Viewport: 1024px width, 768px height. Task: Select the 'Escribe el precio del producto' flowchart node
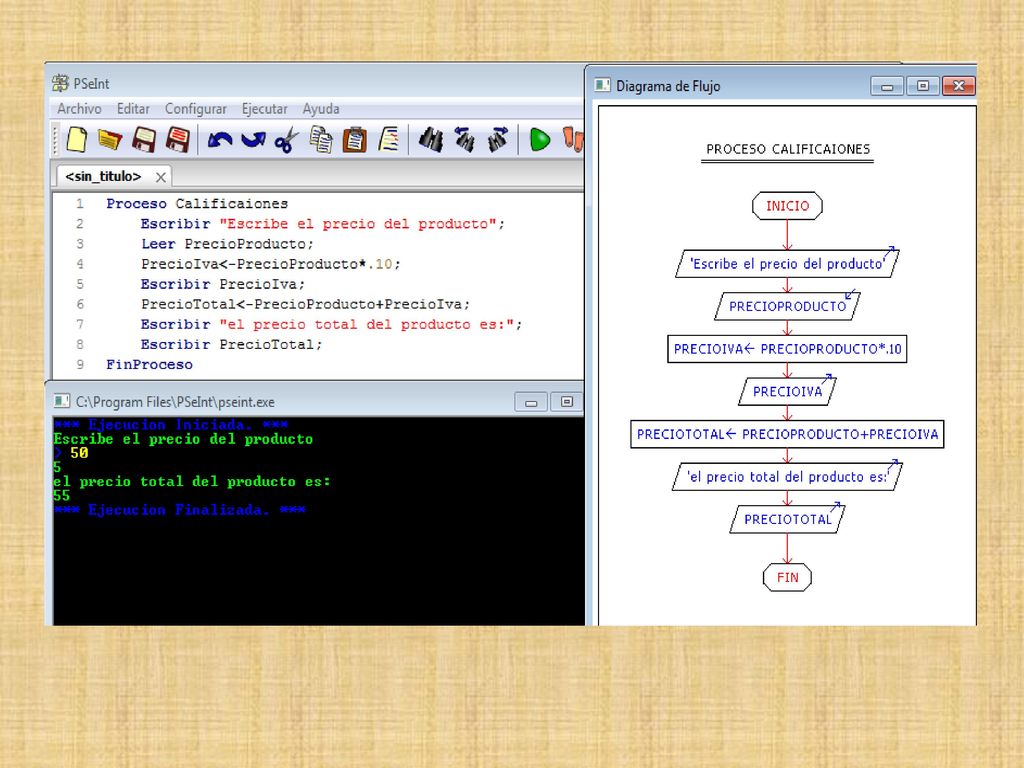[x=788, y=264]
